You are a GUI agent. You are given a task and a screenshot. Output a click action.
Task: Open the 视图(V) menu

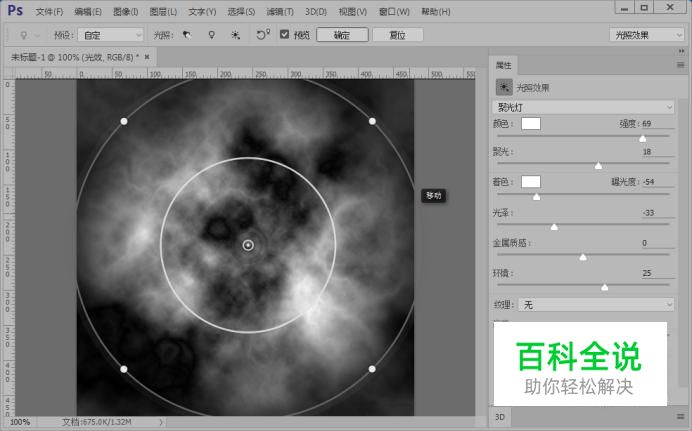(353, 12)
